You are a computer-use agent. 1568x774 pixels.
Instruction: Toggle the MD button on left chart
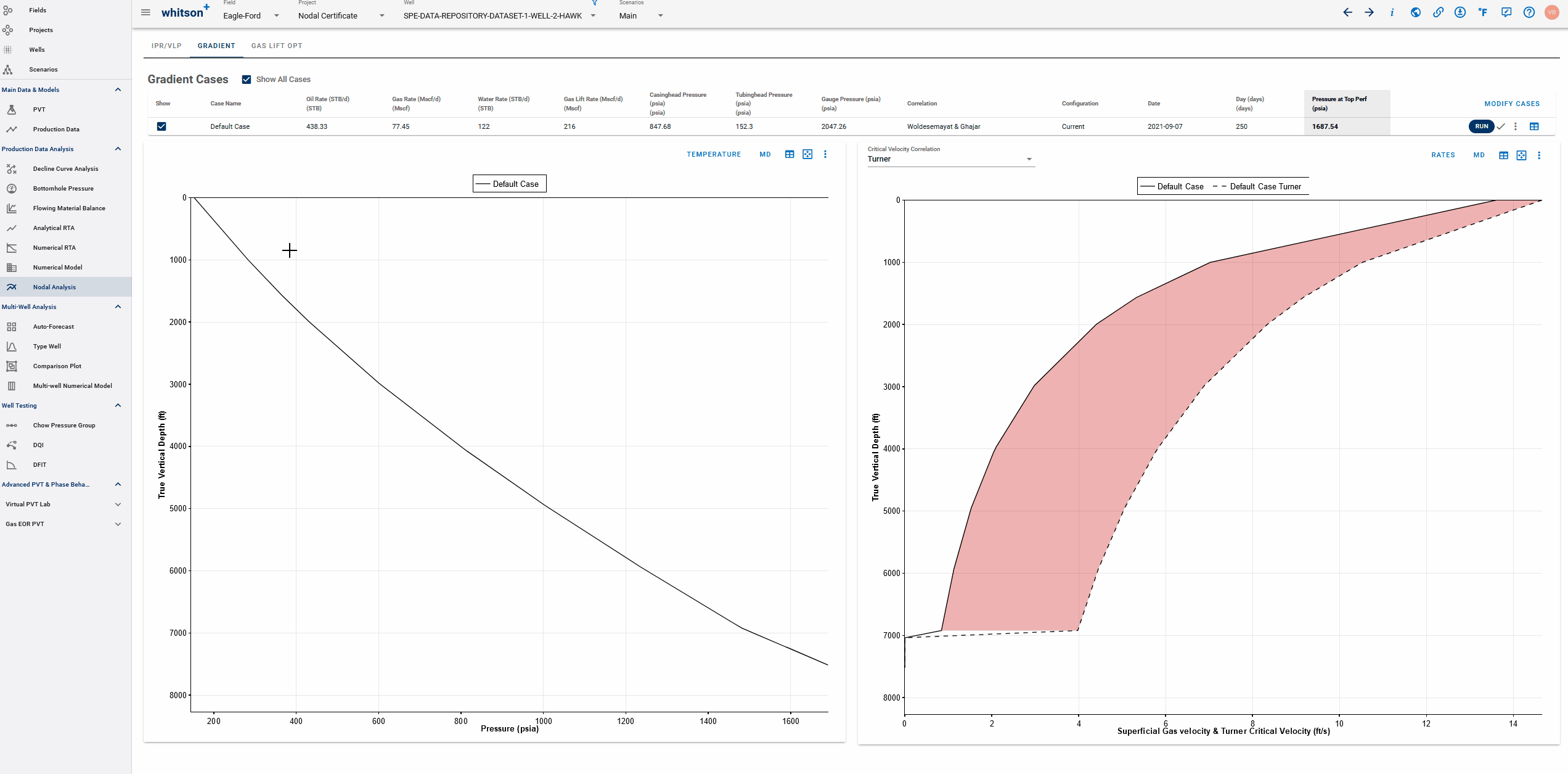(763, 154)
